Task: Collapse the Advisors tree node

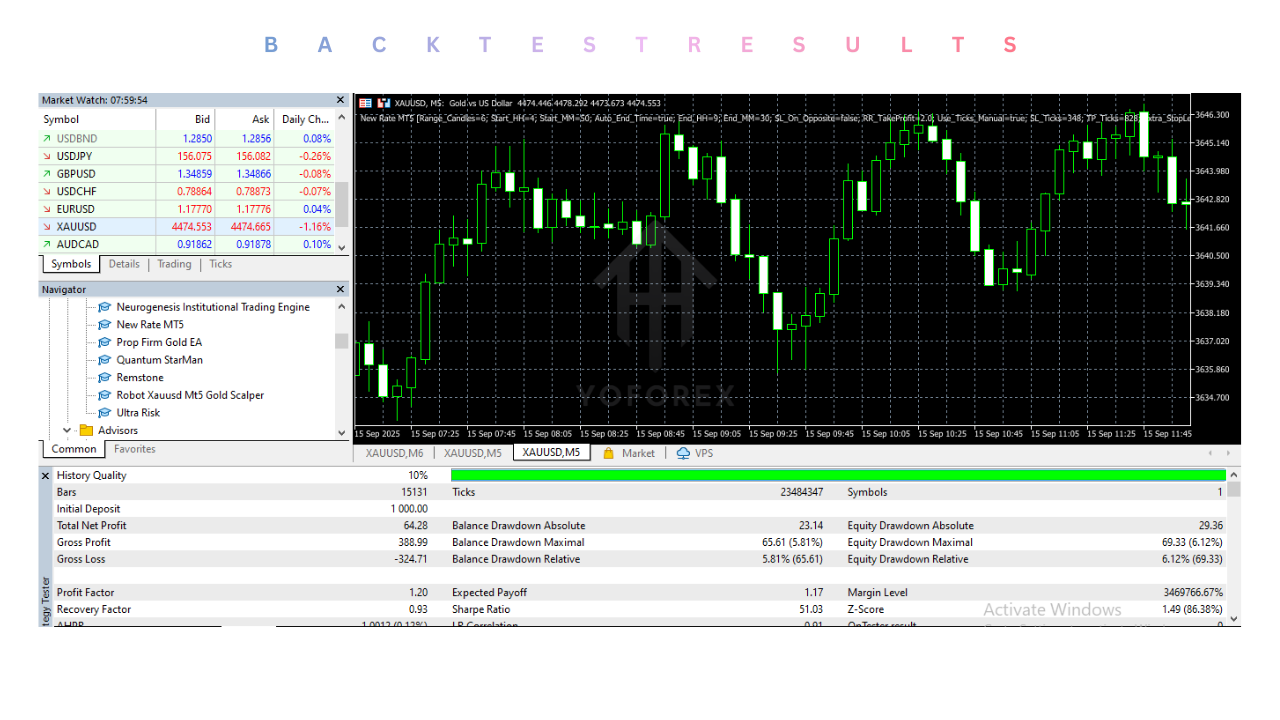Action: click(x=65, y=430)
